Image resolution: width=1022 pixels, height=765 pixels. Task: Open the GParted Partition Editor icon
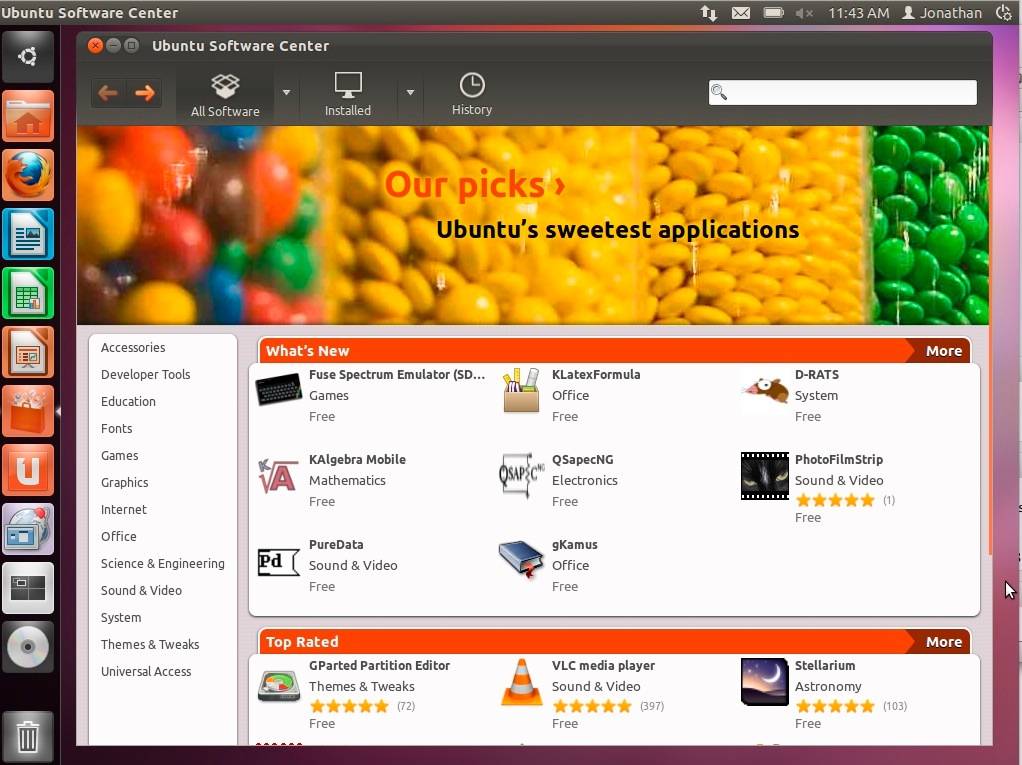(278, 685)
